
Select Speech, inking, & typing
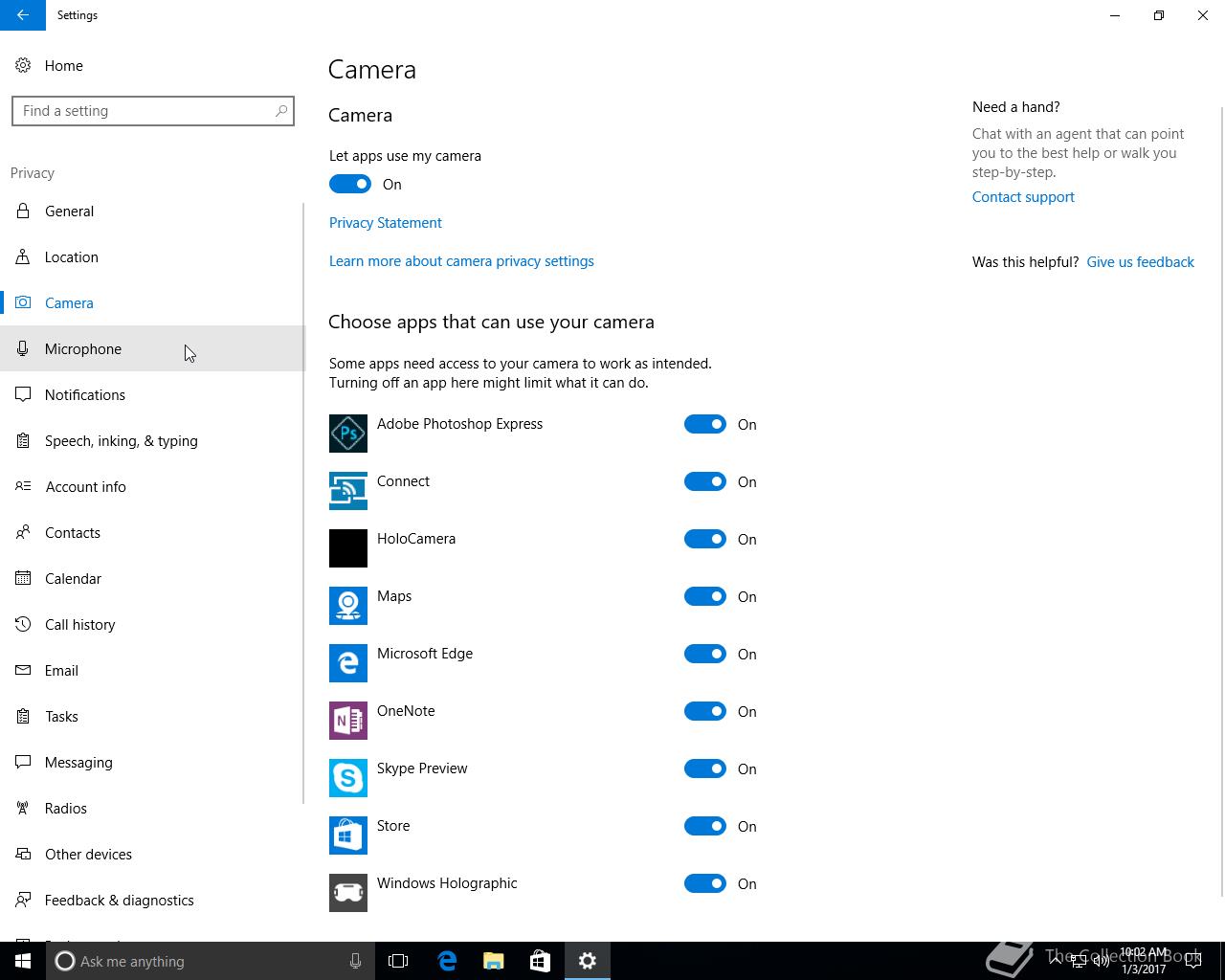(152, 441)
